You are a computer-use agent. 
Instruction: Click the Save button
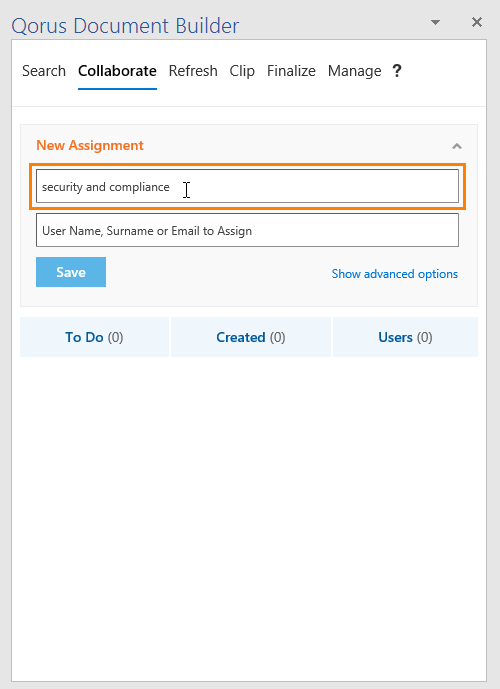(x=71, y=272)
